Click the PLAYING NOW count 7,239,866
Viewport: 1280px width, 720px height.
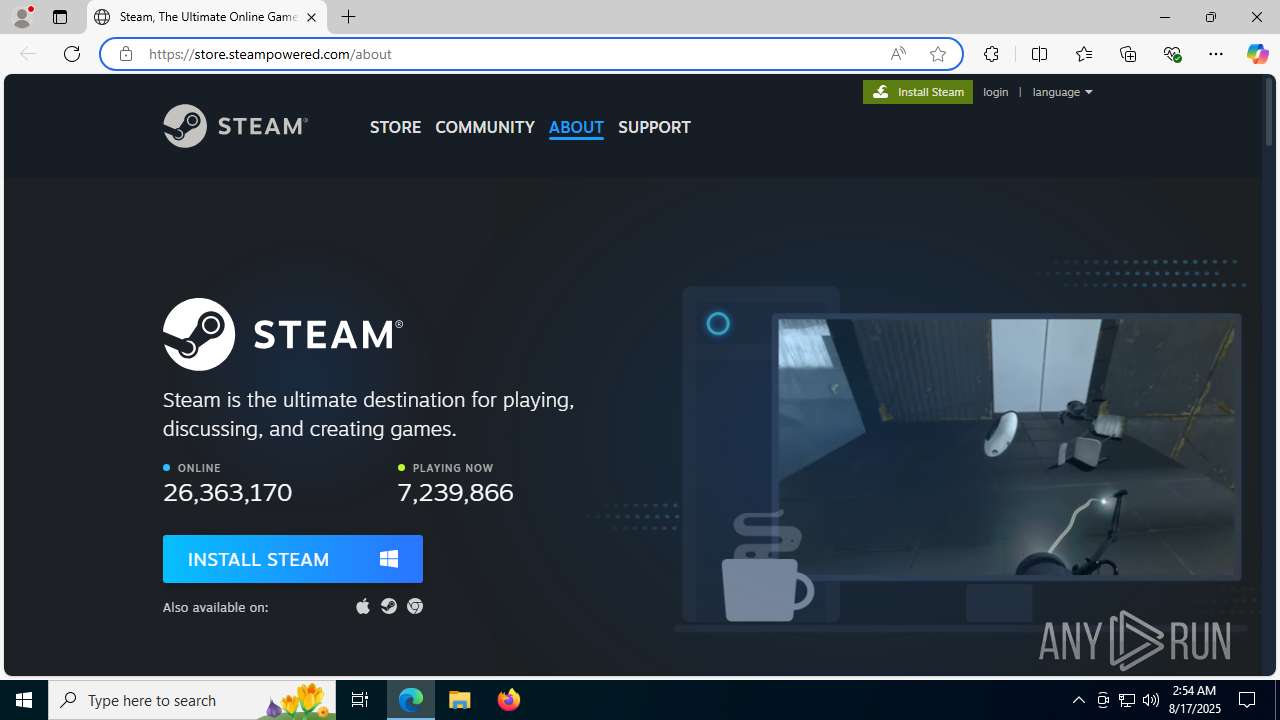tap(455, 492)
